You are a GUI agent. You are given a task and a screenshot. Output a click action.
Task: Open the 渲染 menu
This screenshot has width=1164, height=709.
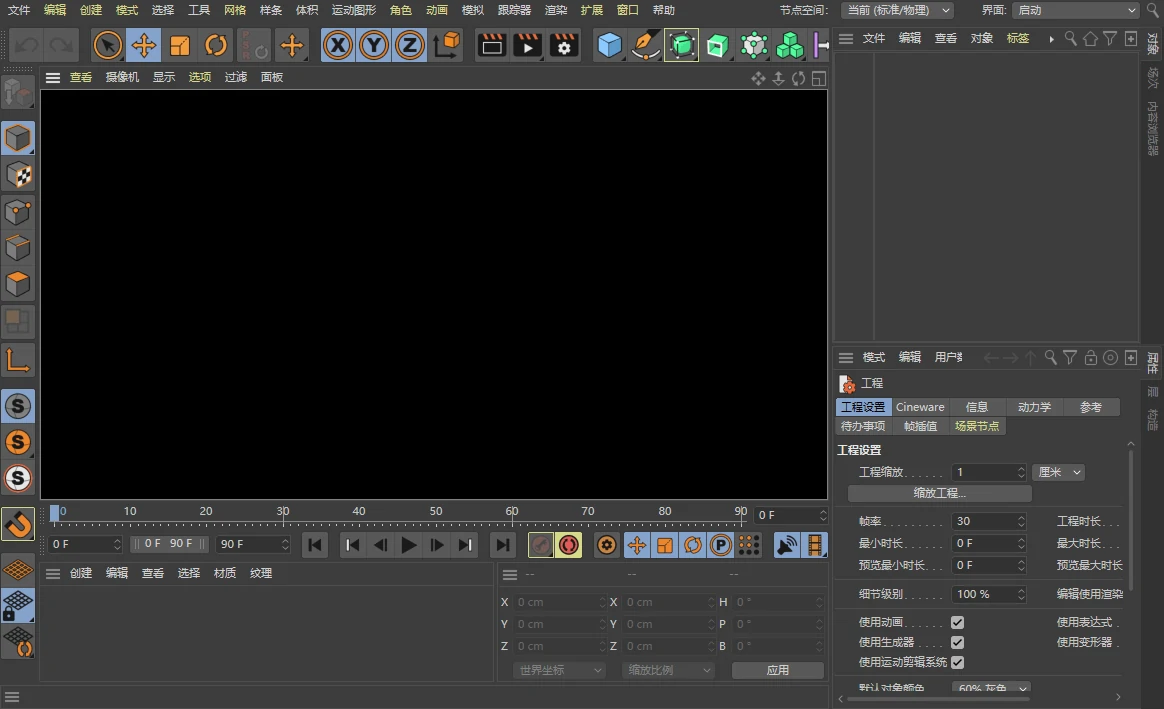coord(554,10)
